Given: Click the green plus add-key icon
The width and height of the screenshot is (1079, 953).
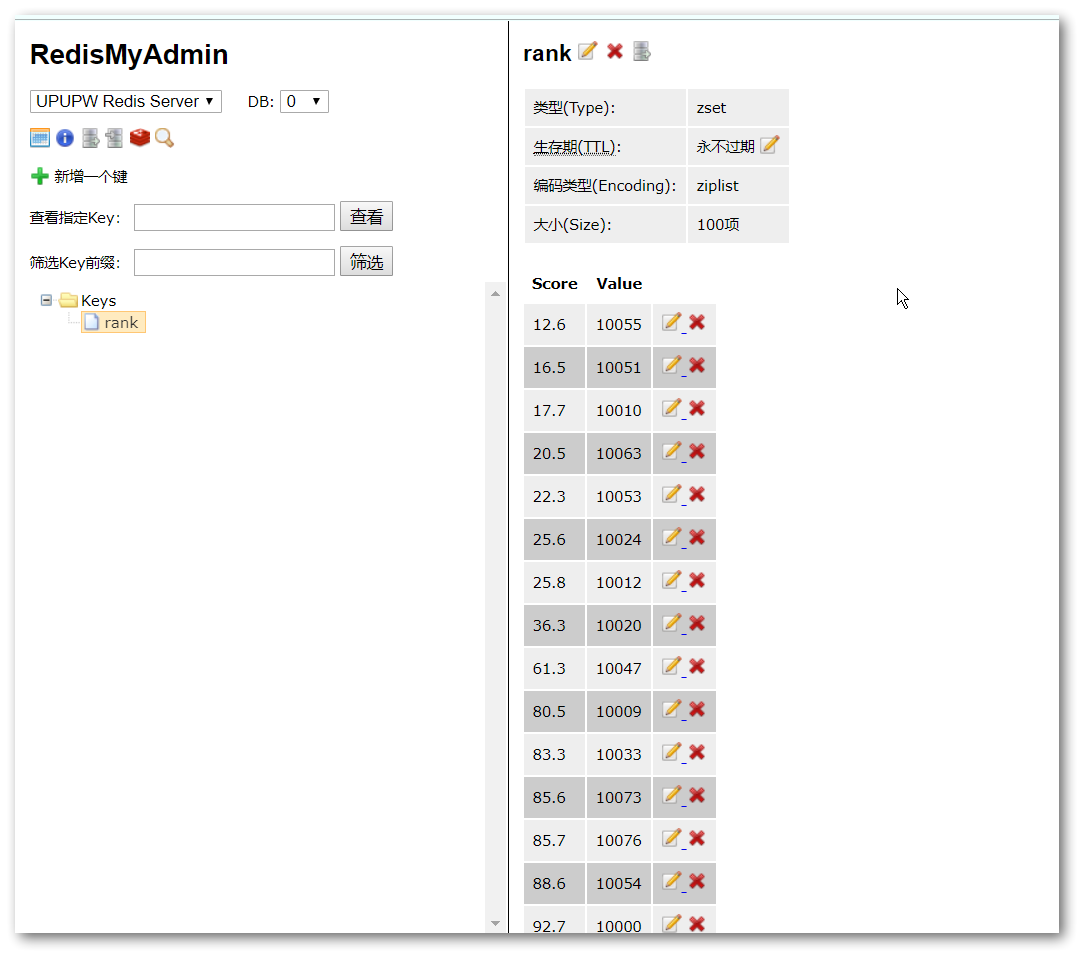Looking at the screenshot, I should point(39,176).
